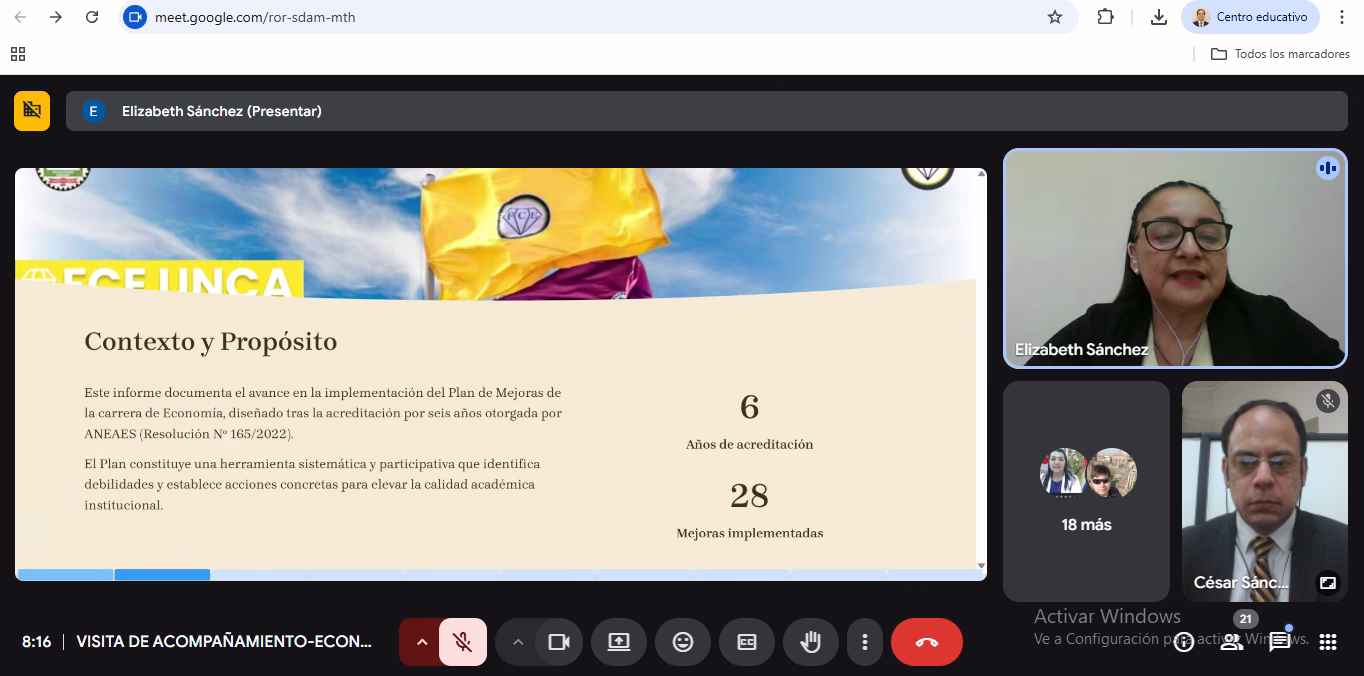Raise your hand in the meeting
Image resolution: width=1364 pixels, height=676 pixels.
pos(811,642)
